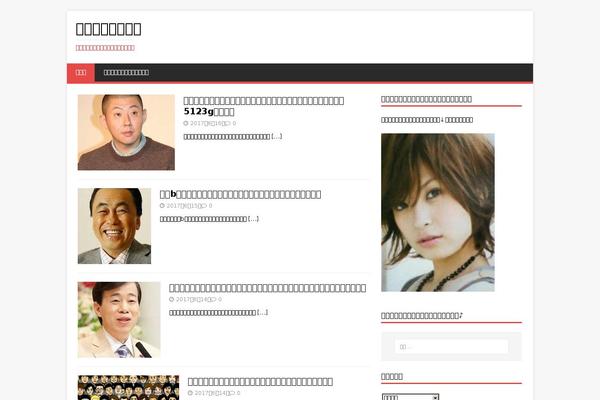Focus the sidebar search input field
The image size is (600, 400).
(452, 347)
